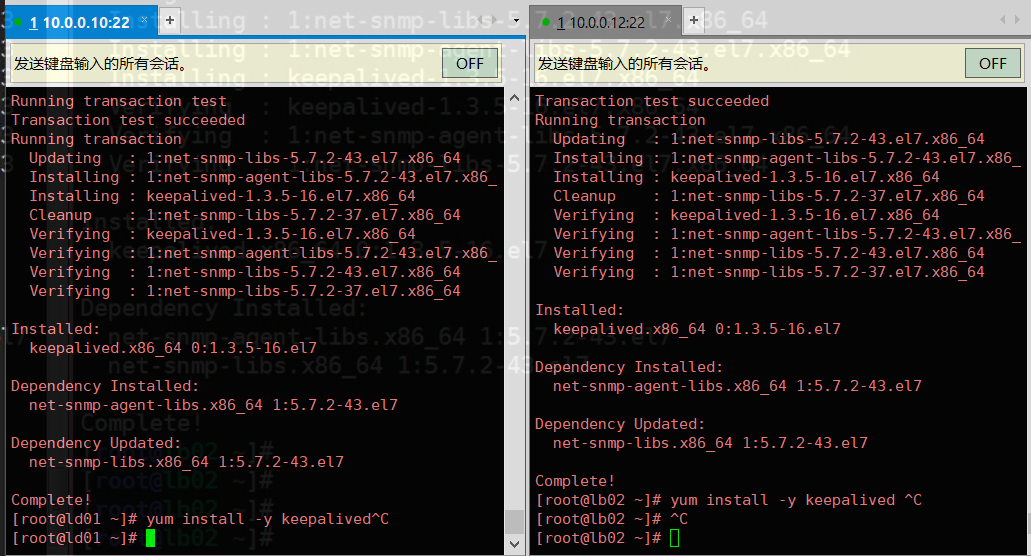Image resolution: width=1031 pixels, height=556 pixels.
Task: Click 'net-snmp-agent-libs.x86_64' dependency line in right terminal
Action: point(737,386)
